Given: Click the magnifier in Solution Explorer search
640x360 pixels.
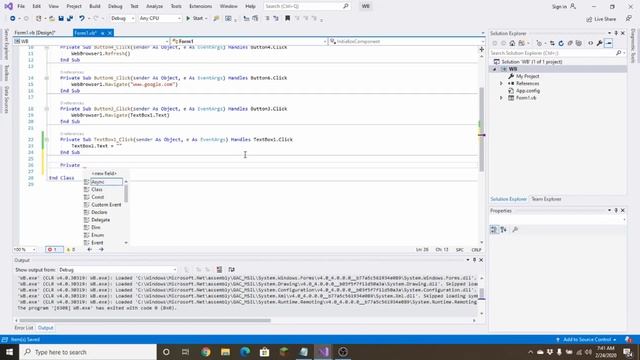Looking at the screenshot, I should [618, 53].
